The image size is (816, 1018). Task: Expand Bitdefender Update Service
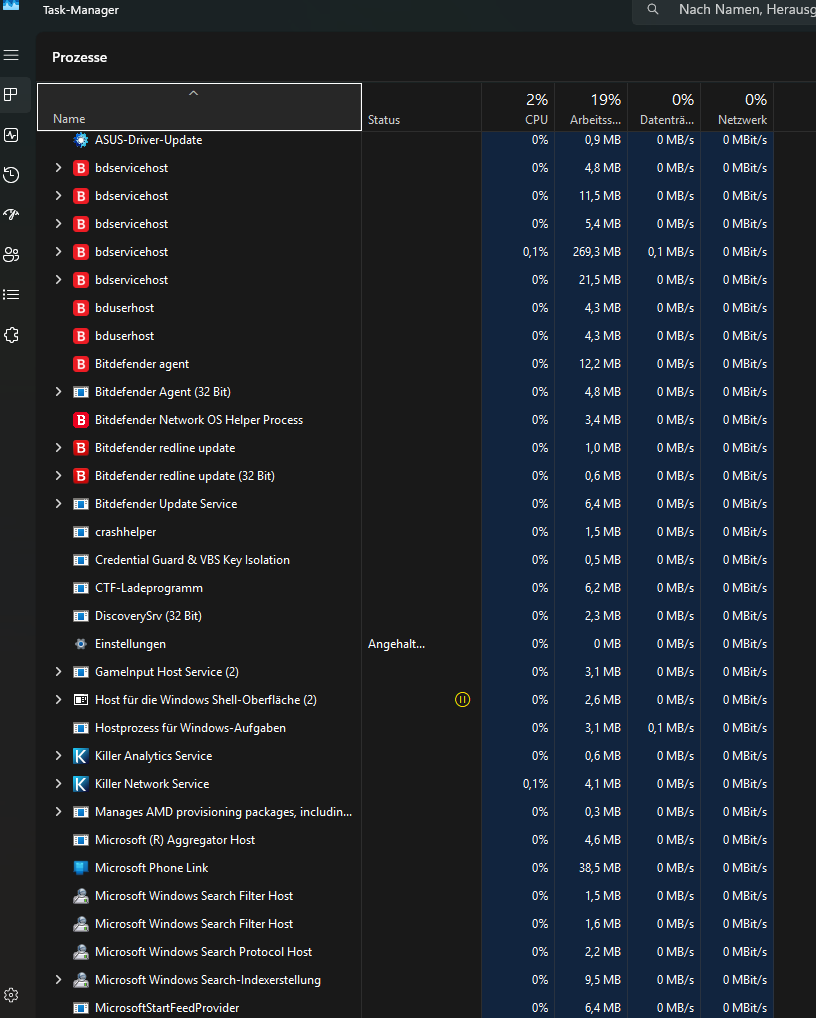(x=58, y=503)
